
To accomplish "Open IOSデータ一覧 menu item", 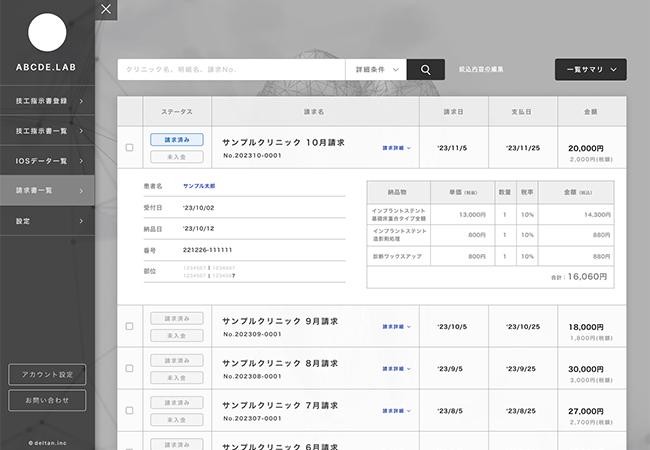I will (47, 161).
